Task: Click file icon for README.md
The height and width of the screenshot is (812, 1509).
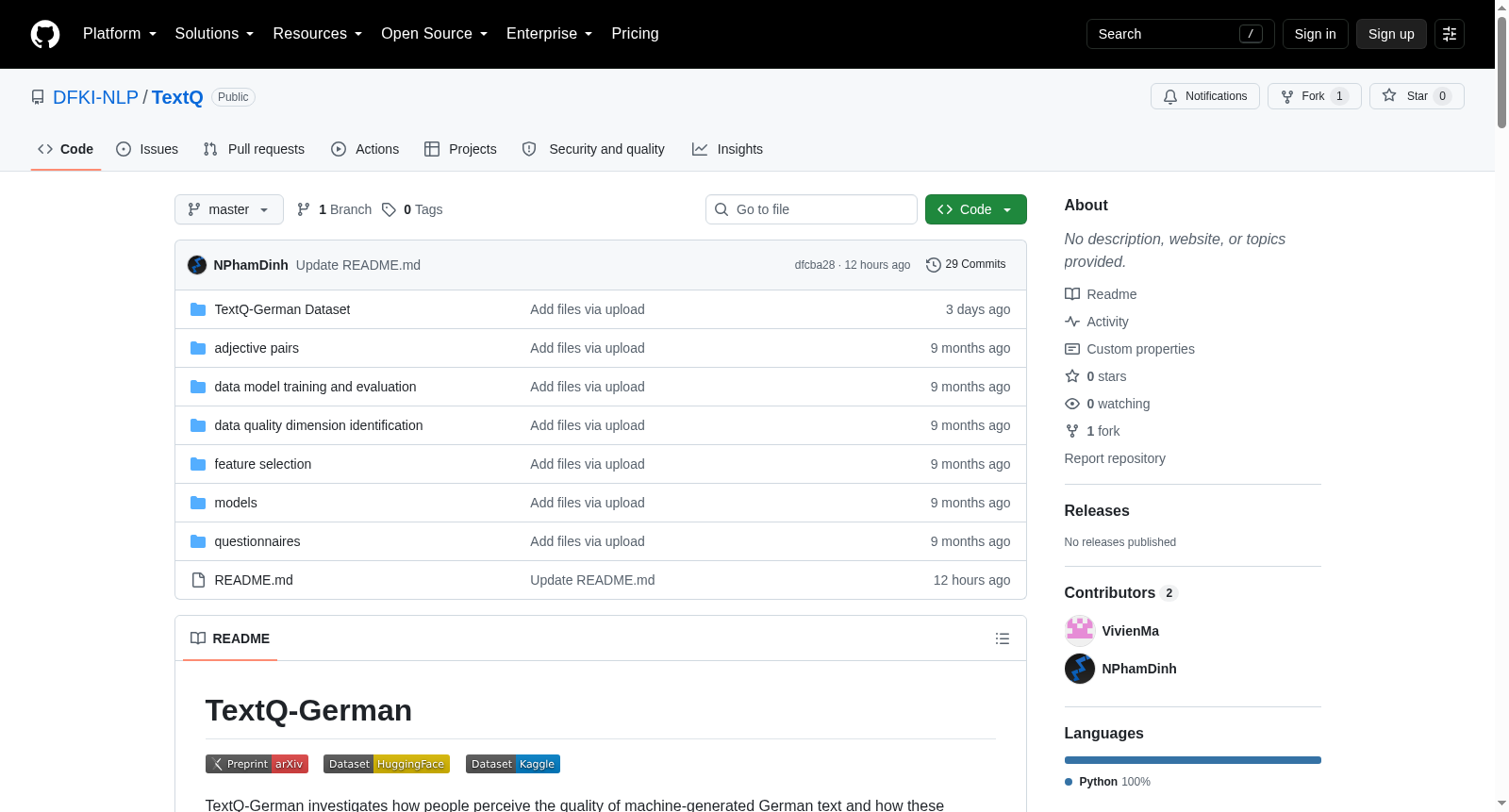Action: coord(198,580)
